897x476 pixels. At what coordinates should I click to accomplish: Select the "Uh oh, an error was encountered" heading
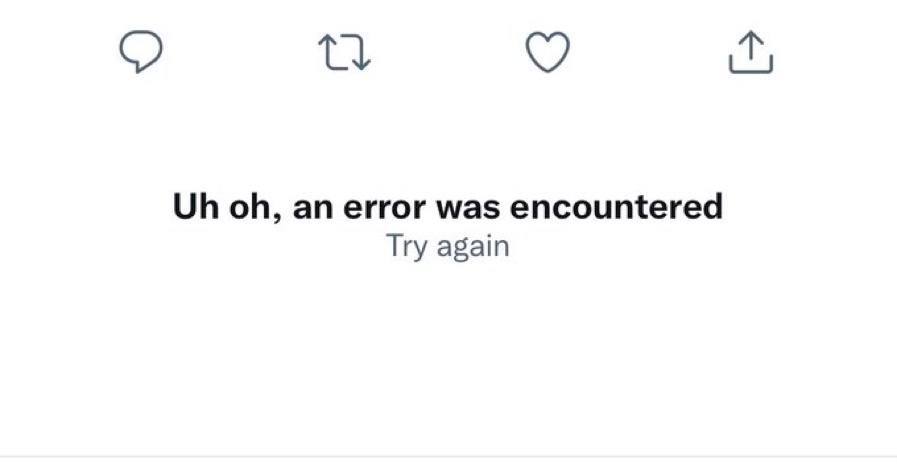coord(447,206)
